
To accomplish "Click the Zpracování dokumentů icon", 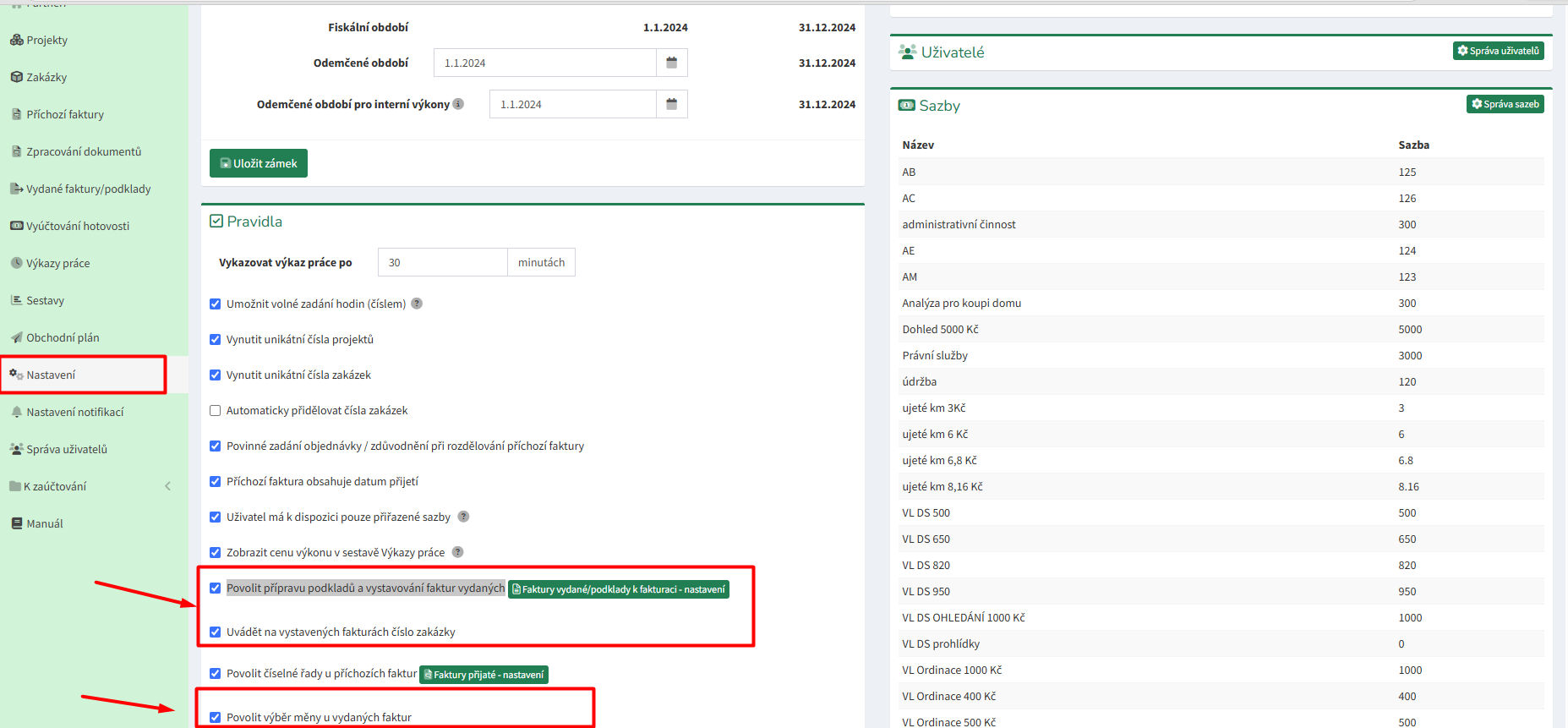I will [x=17, y=151].
